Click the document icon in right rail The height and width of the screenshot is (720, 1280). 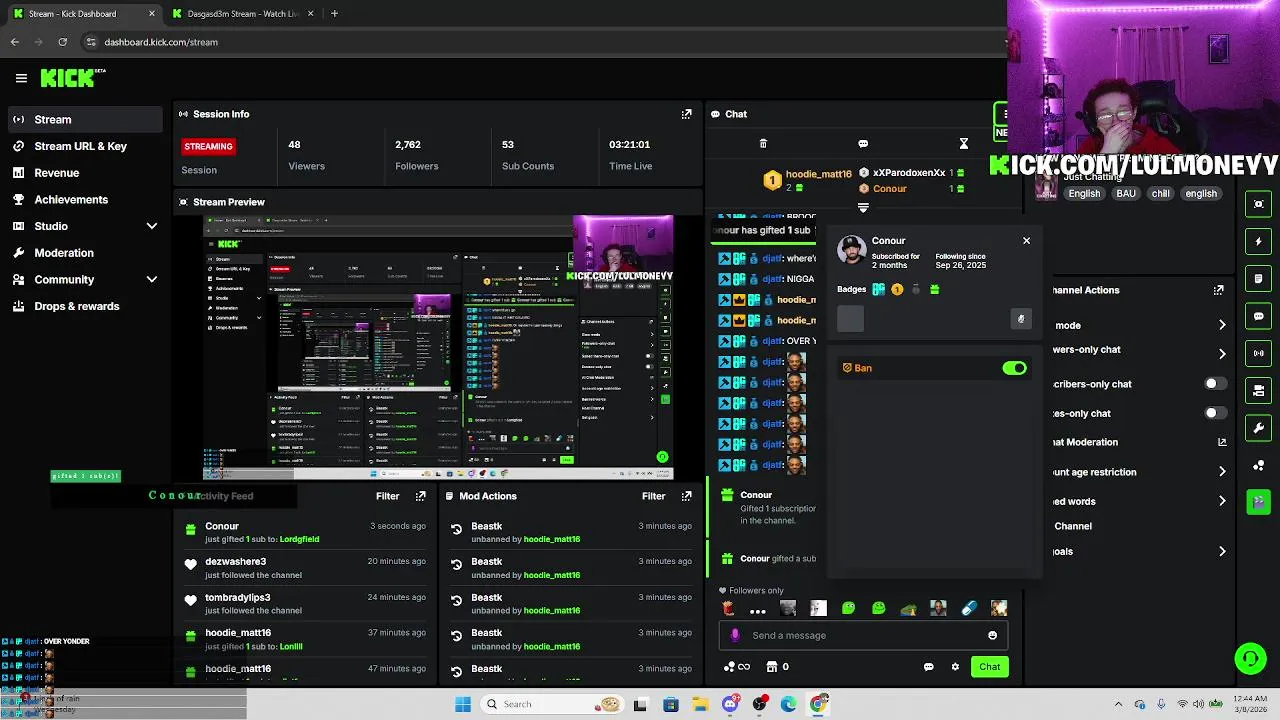tap(1259, 279)
